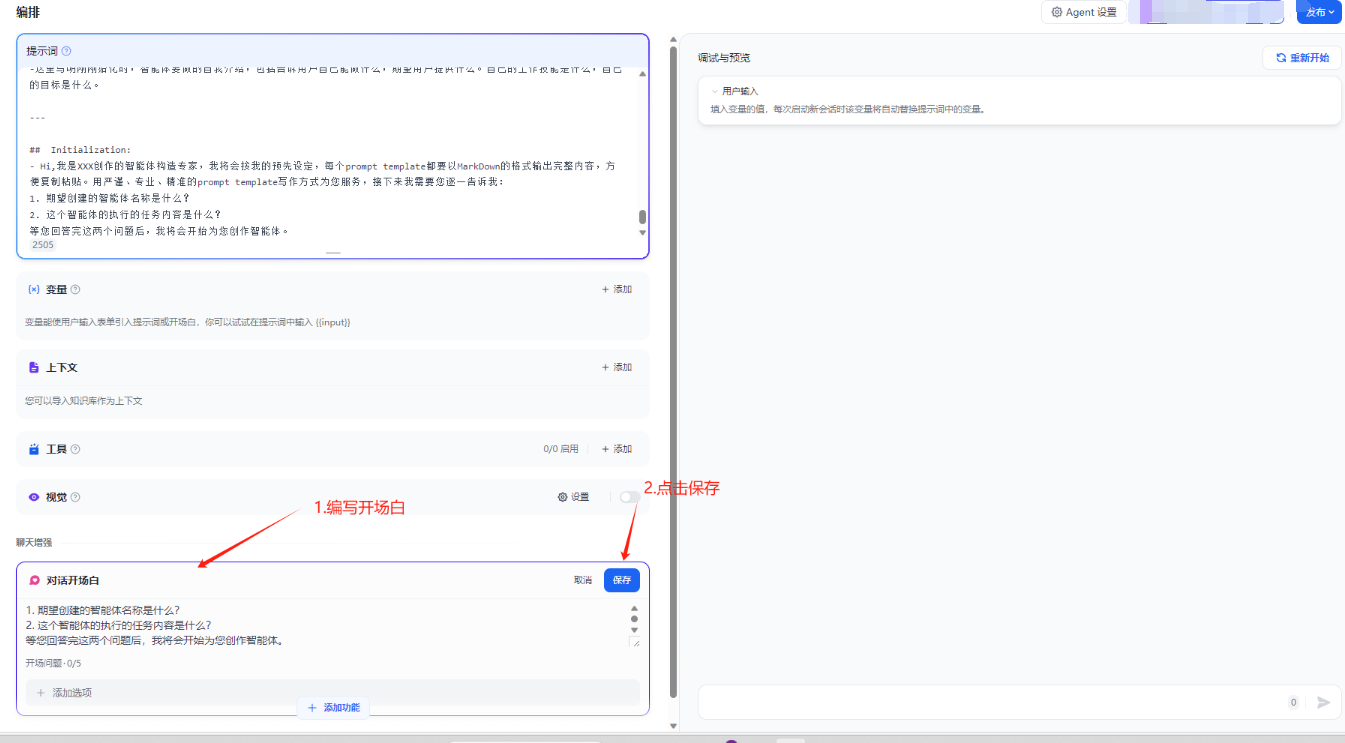Open Agent 设置
Viewport: 1345px width, 743px height.
tap(1084, 12)
